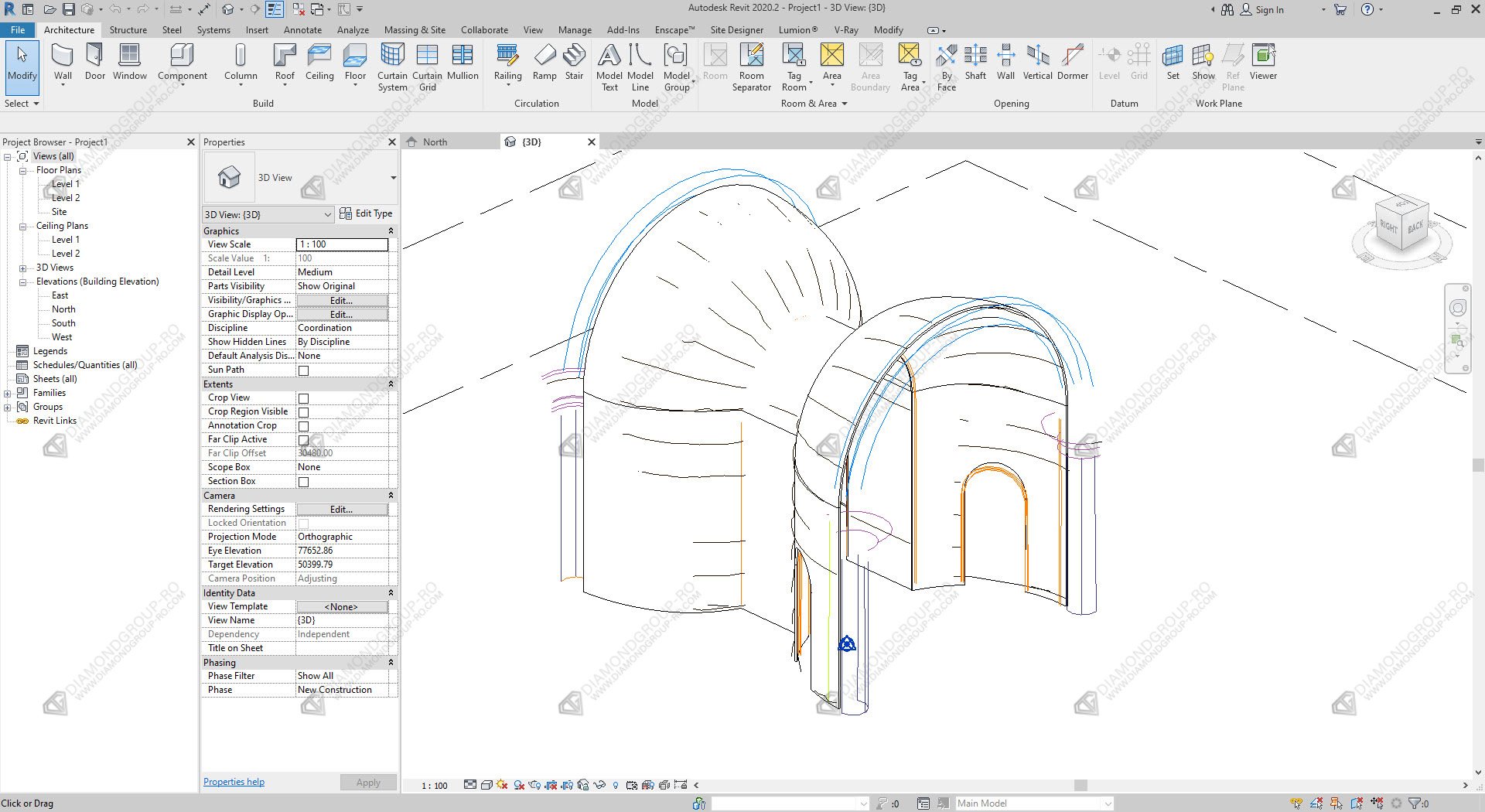The width and height of the screenshot is (1485, 812).
Task: Open the 3D View instance dropdown
Action: click(327, 214)
